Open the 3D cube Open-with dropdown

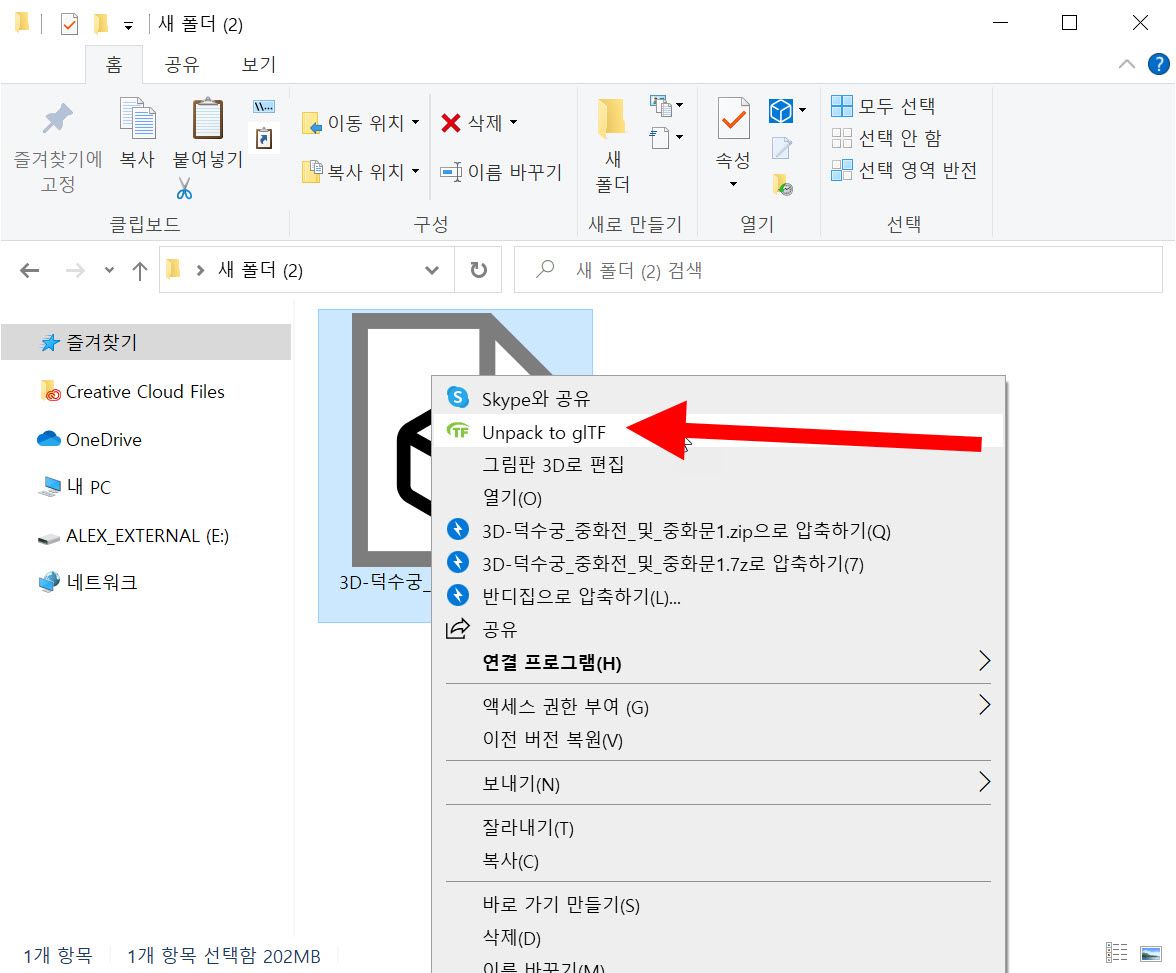point(802,110)
